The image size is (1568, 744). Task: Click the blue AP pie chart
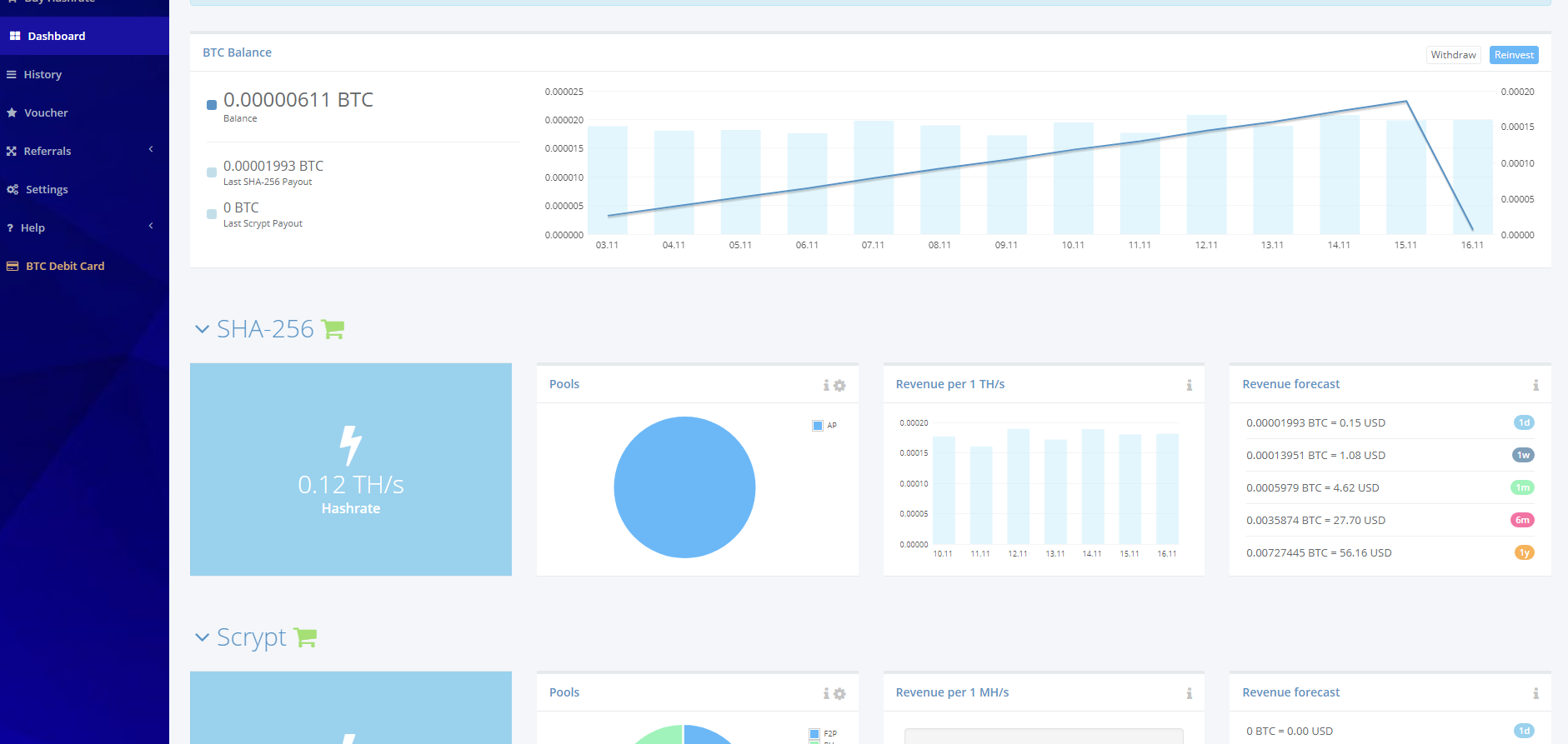[x=684, y=487]
